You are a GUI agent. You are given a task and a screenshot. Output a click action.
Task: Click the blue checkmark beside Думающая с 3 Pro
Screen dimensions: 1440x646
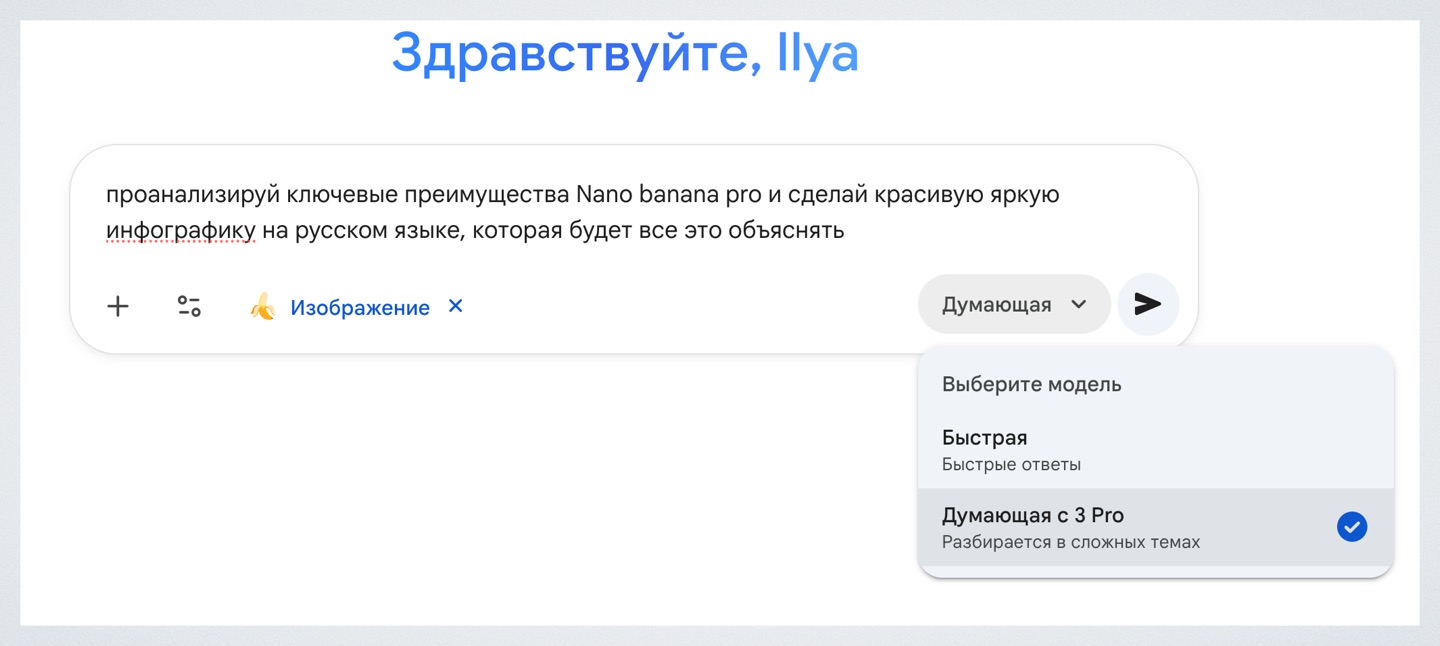1351,527
